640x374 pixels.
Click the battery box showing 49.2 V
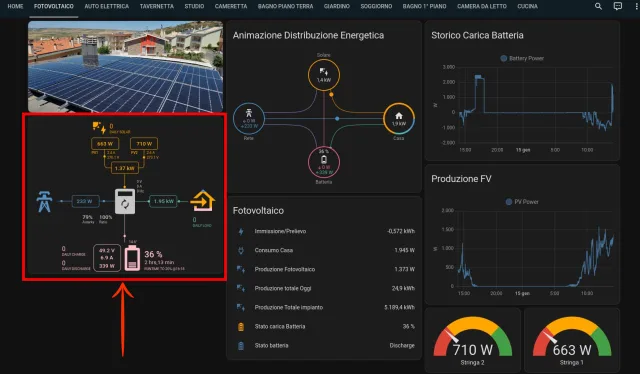[107, 258]
